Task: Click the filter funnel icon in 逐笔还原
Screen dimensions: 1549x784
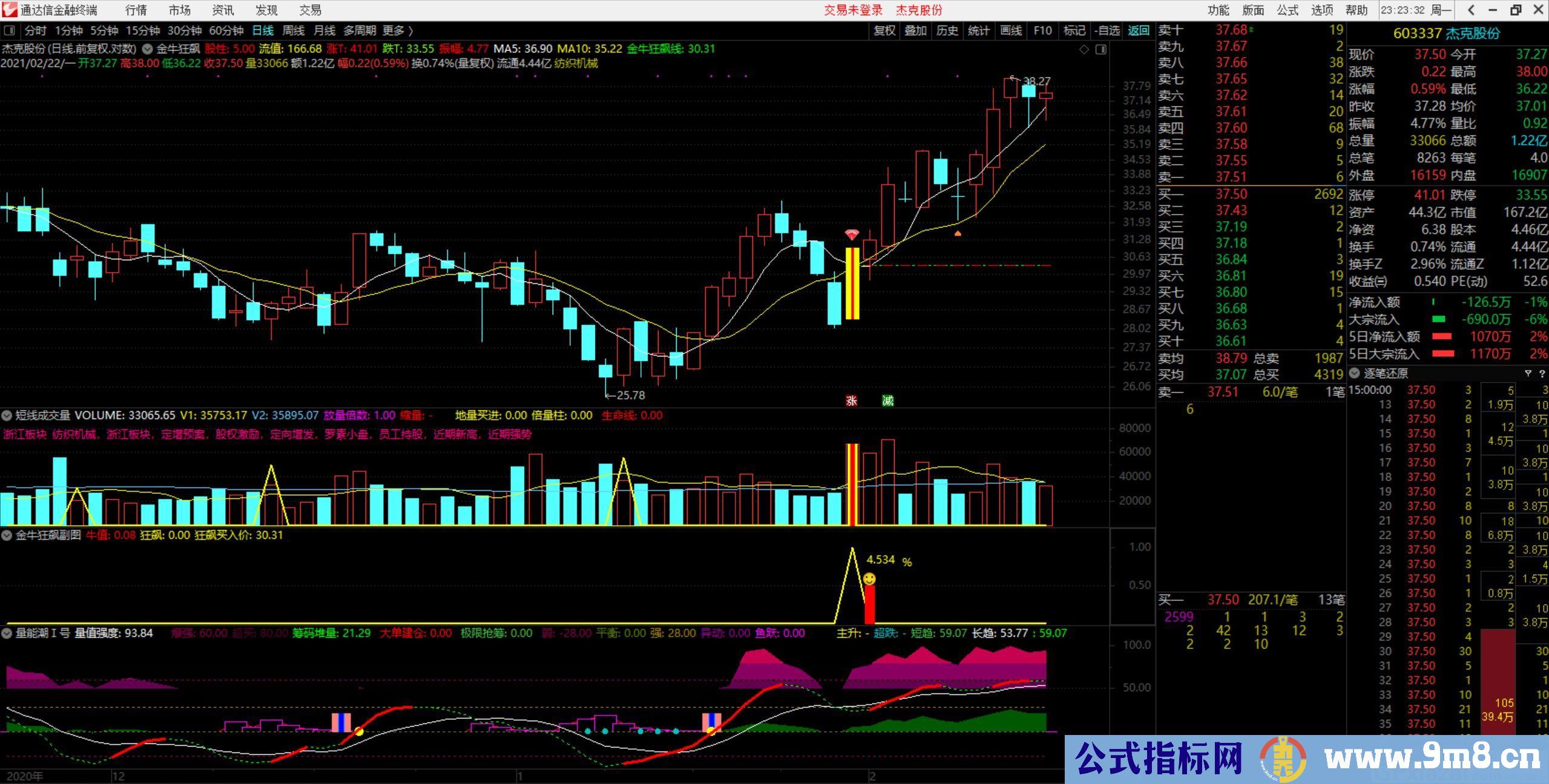Action: [1528, 373]
